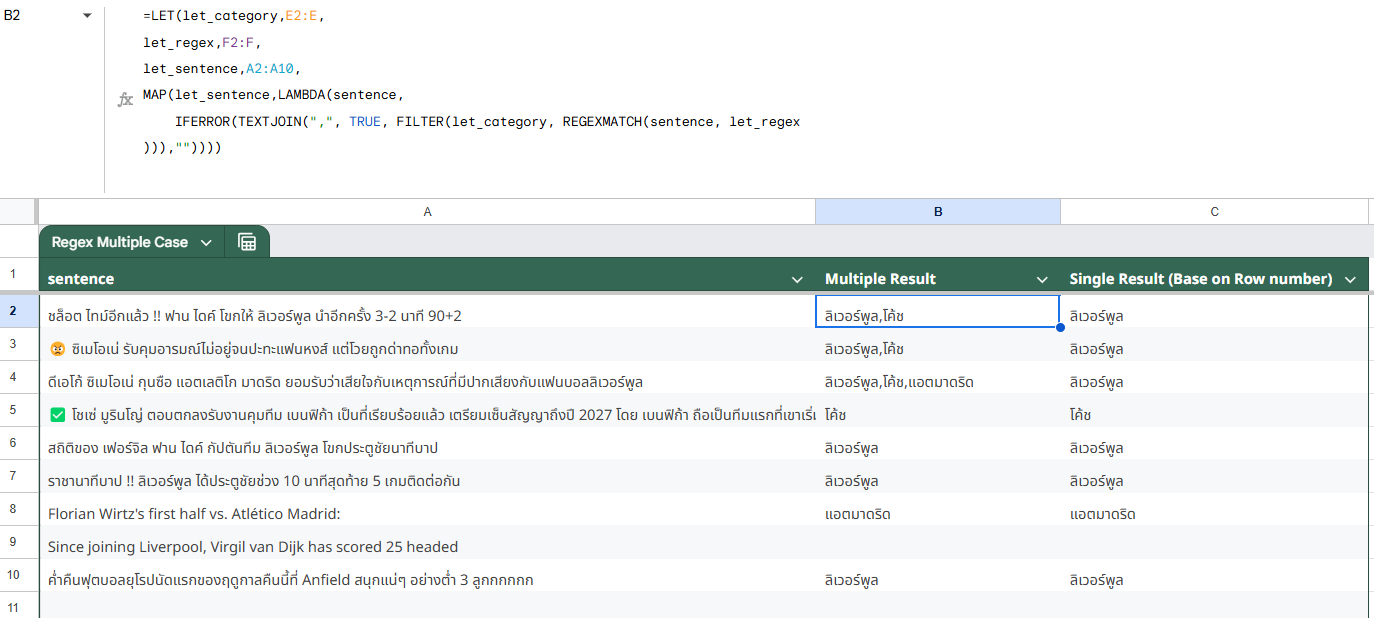Select row 2 by clicking its row number

18,311
